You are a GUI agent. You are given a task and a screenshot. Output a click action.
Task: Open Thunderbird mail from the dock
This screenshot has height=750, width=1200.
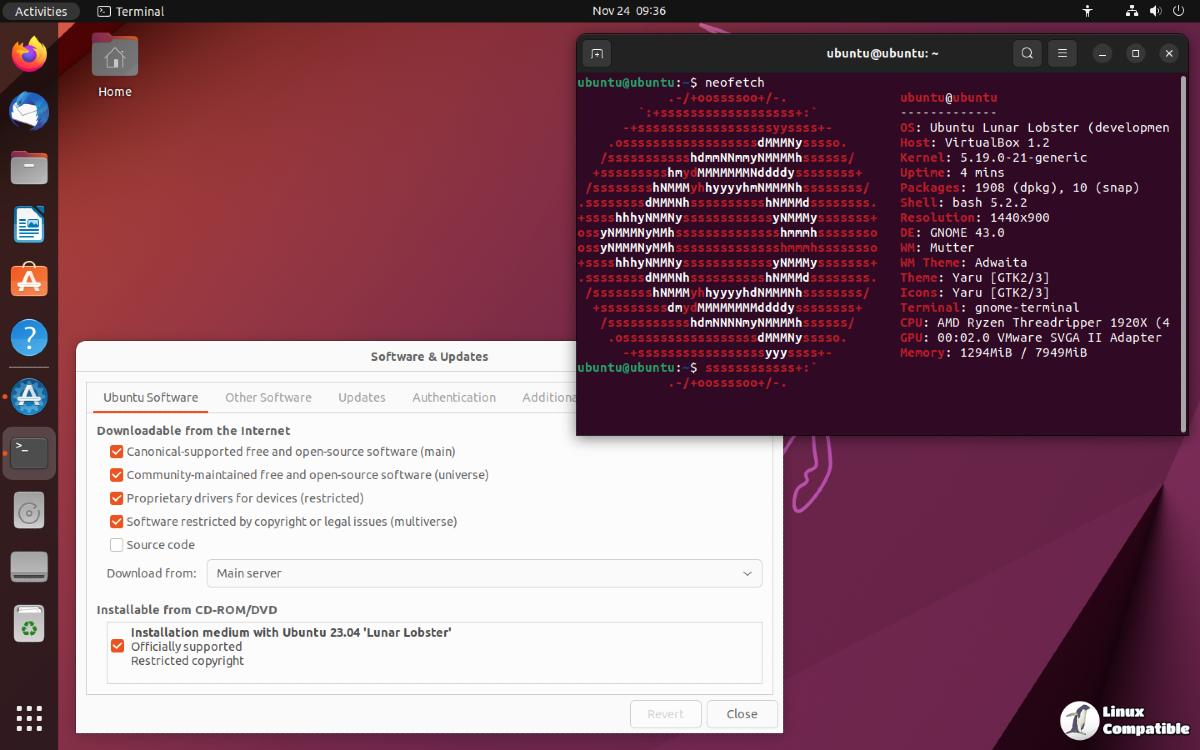[x=29, y=111]
